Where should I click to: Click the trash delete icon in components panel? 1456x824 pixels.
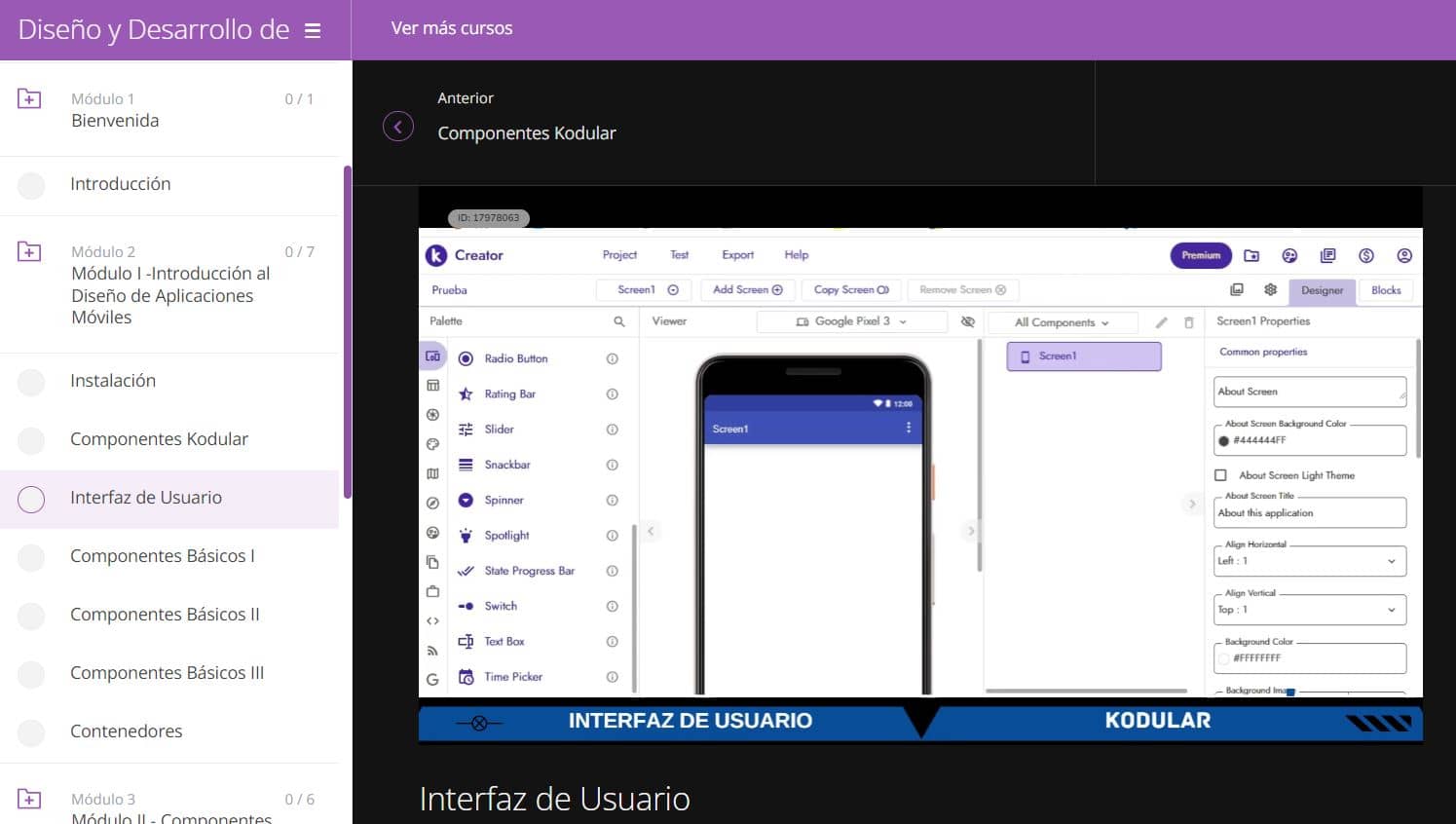[1188, 322]
